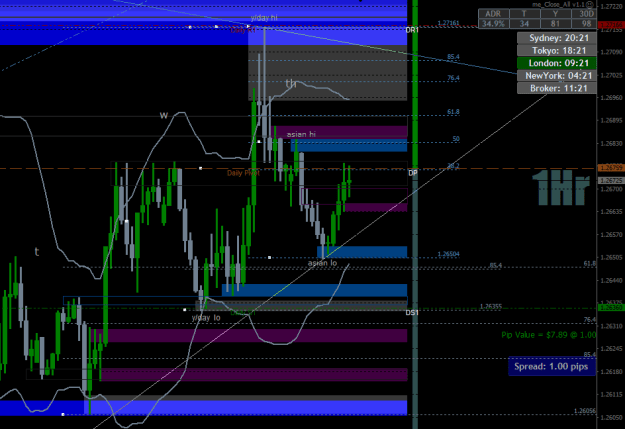Viewport: 625px width, 429px height.
Task: Select the green London: 09:21 session clock
Action: pos(557,63)
